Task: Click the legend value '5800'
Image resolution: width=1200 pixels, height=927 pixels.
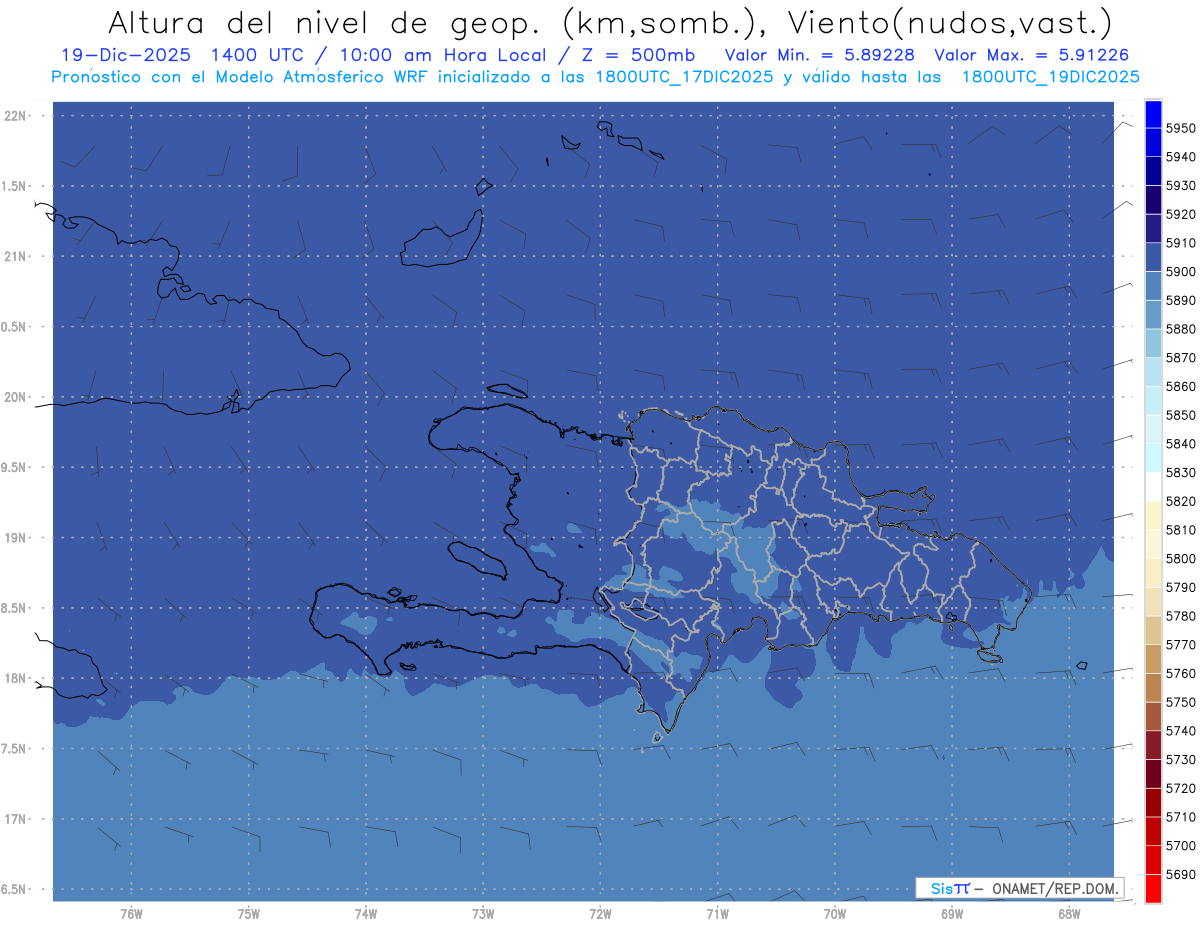Action: click(x=1180, y=558)
